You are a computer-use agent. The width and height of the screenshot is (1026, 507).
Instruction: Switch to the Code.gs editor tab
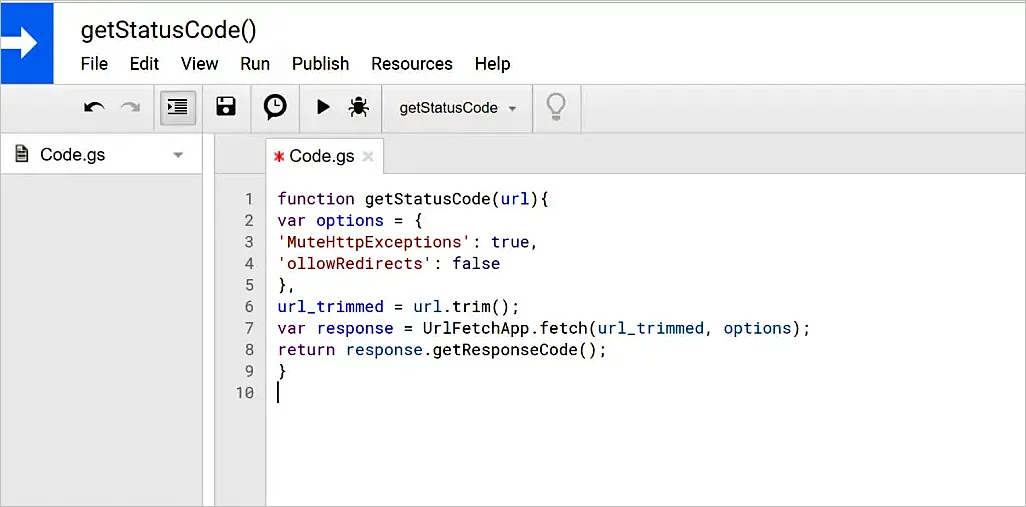(x=322, y=156)
